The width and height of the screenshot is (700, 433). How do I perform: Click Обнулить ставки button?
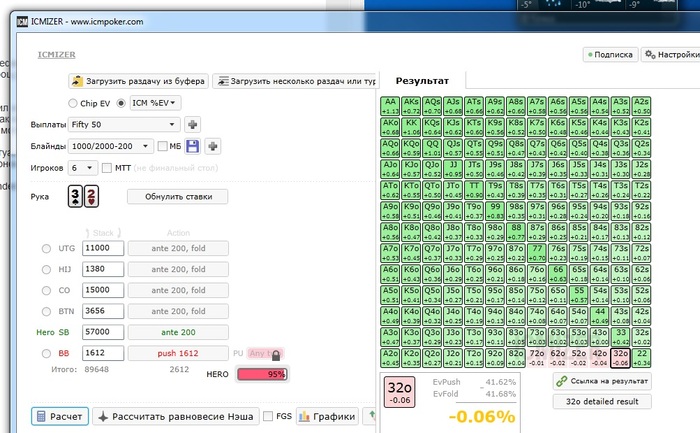pos(178,196)
